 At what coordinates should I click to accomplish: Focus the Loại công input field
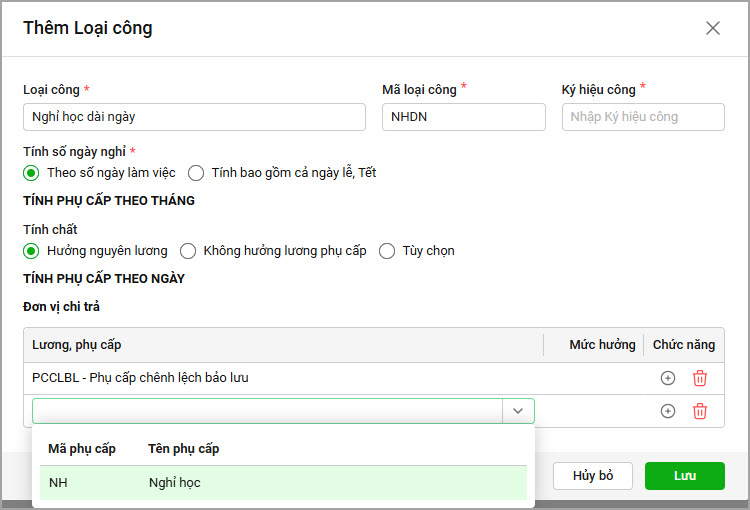coord(194,117)
